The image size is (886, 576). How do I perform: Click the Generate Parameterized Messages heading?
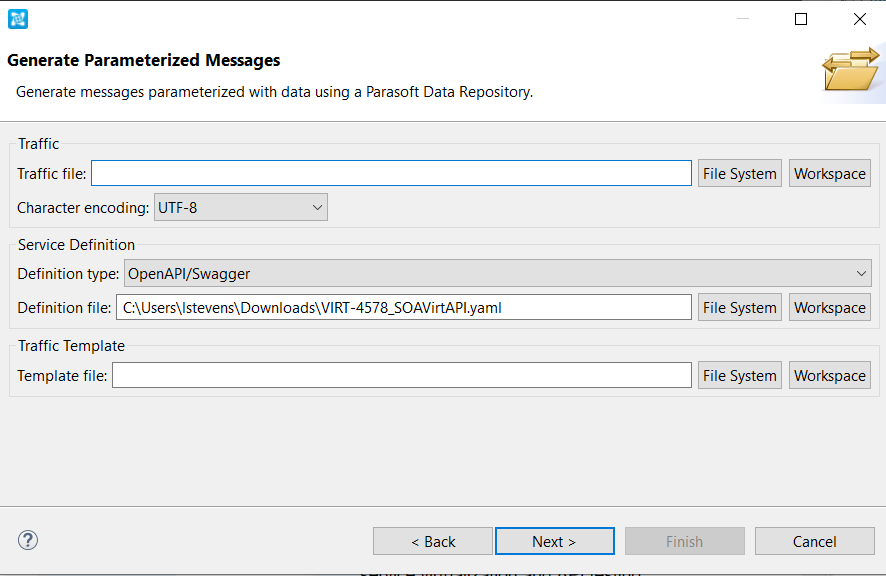144,60
